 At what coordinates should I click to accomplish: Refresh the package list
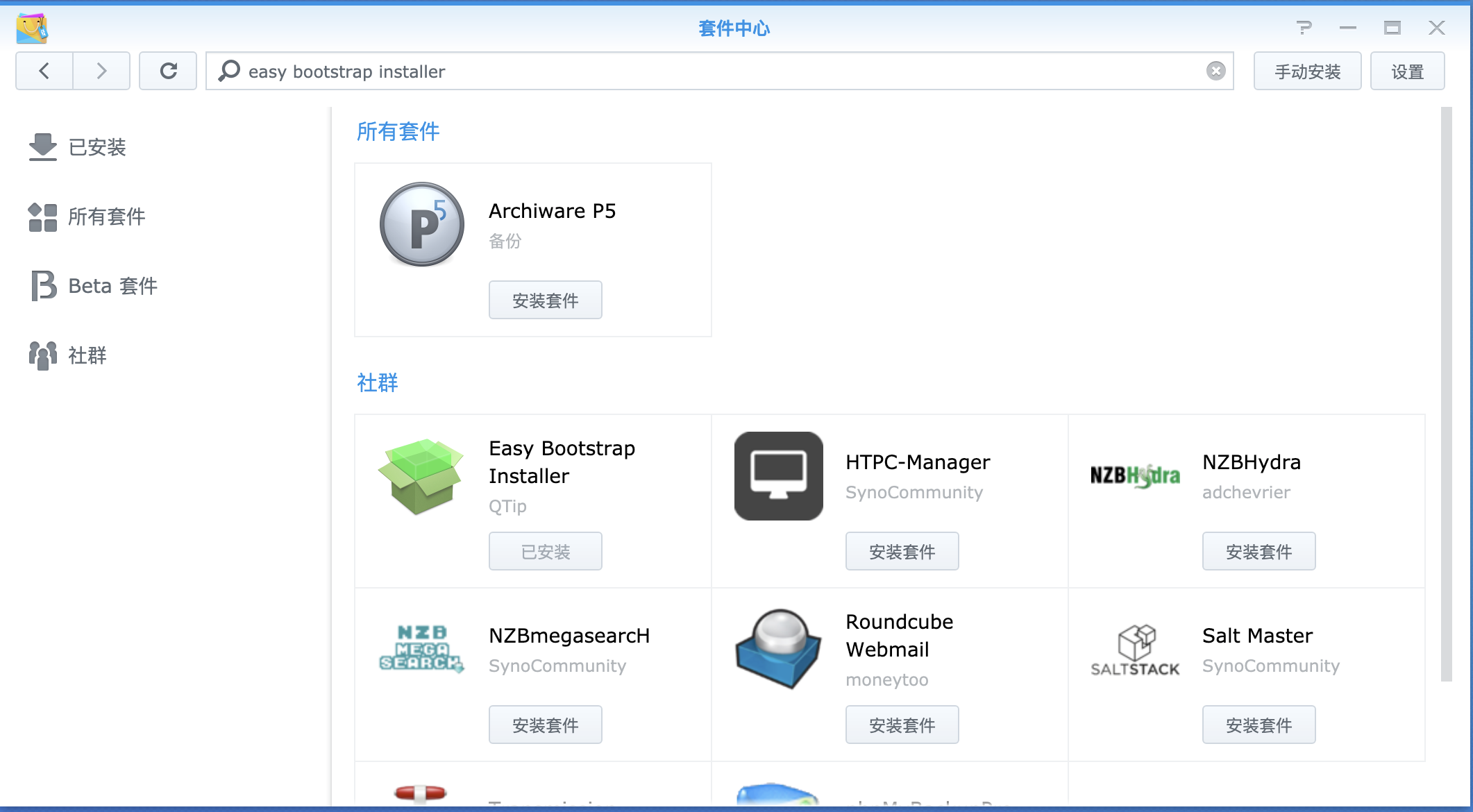[x=168, y=71]
